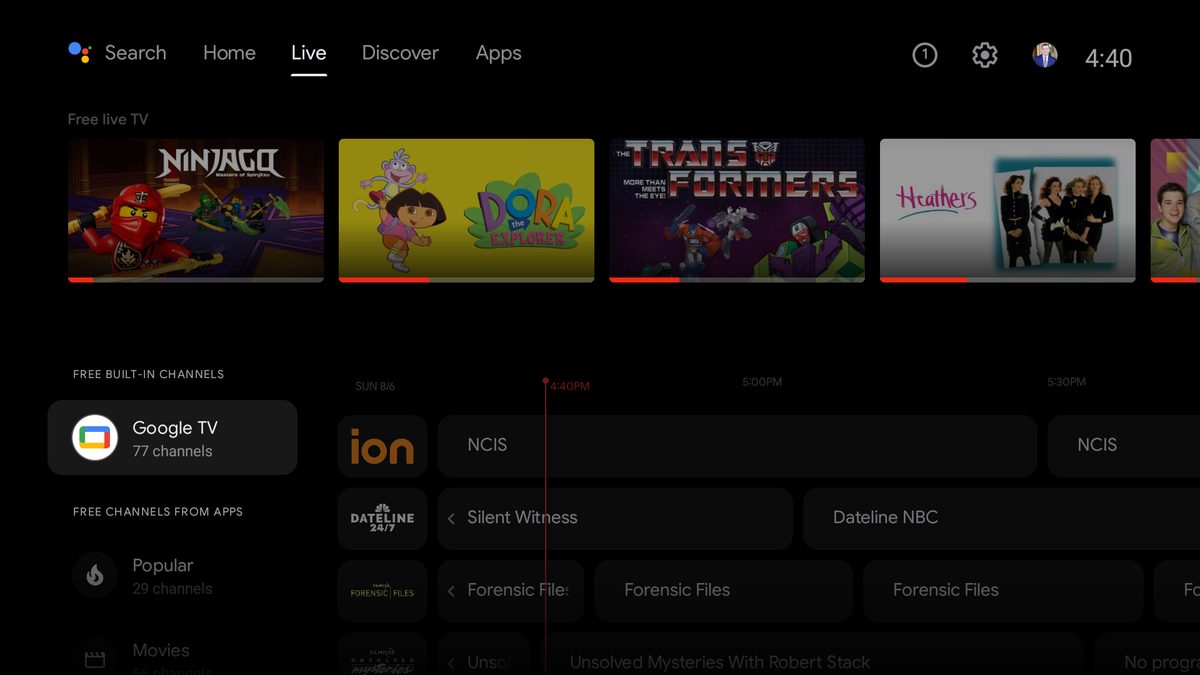Select the Silent Witness program
Viewport: 1200px width, 675px height.
click(x=615, y=519)
